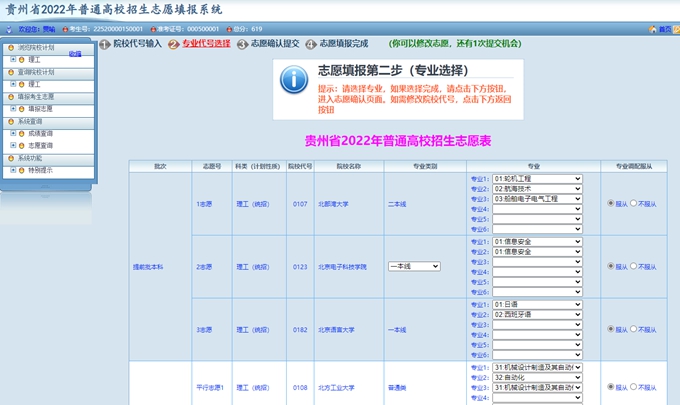680x405 pixels.
Task: Click the orange icon beside 成绩查询 item
Action: (21, 134)
